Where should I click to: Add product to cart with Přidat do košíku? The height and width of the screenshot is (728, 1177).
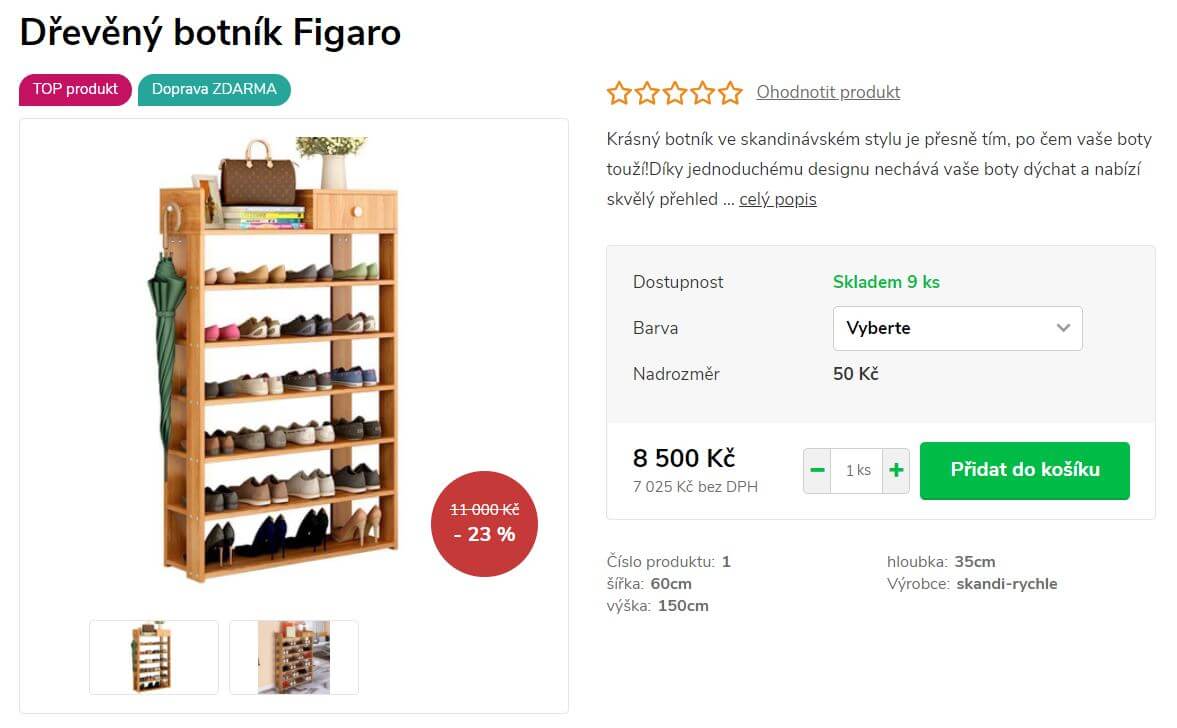1025,471
